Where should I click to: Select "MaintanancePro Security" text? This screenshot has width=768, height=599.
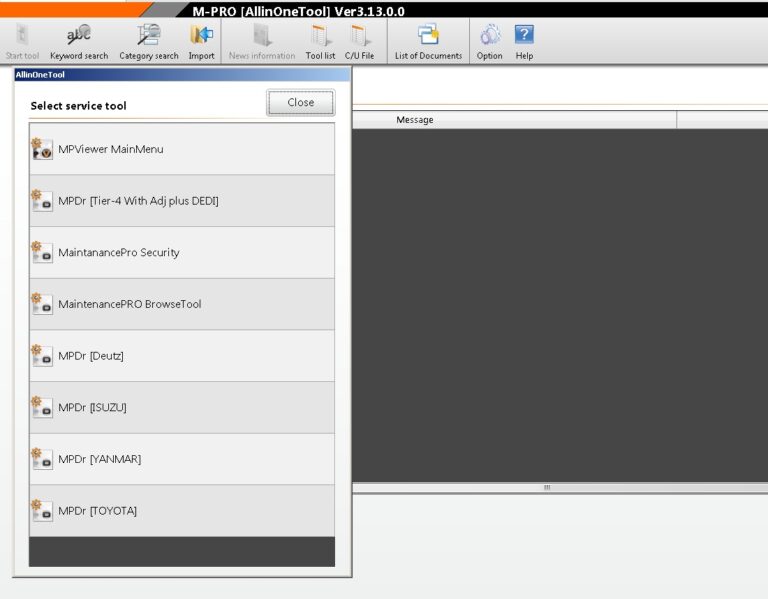(119, 252)
